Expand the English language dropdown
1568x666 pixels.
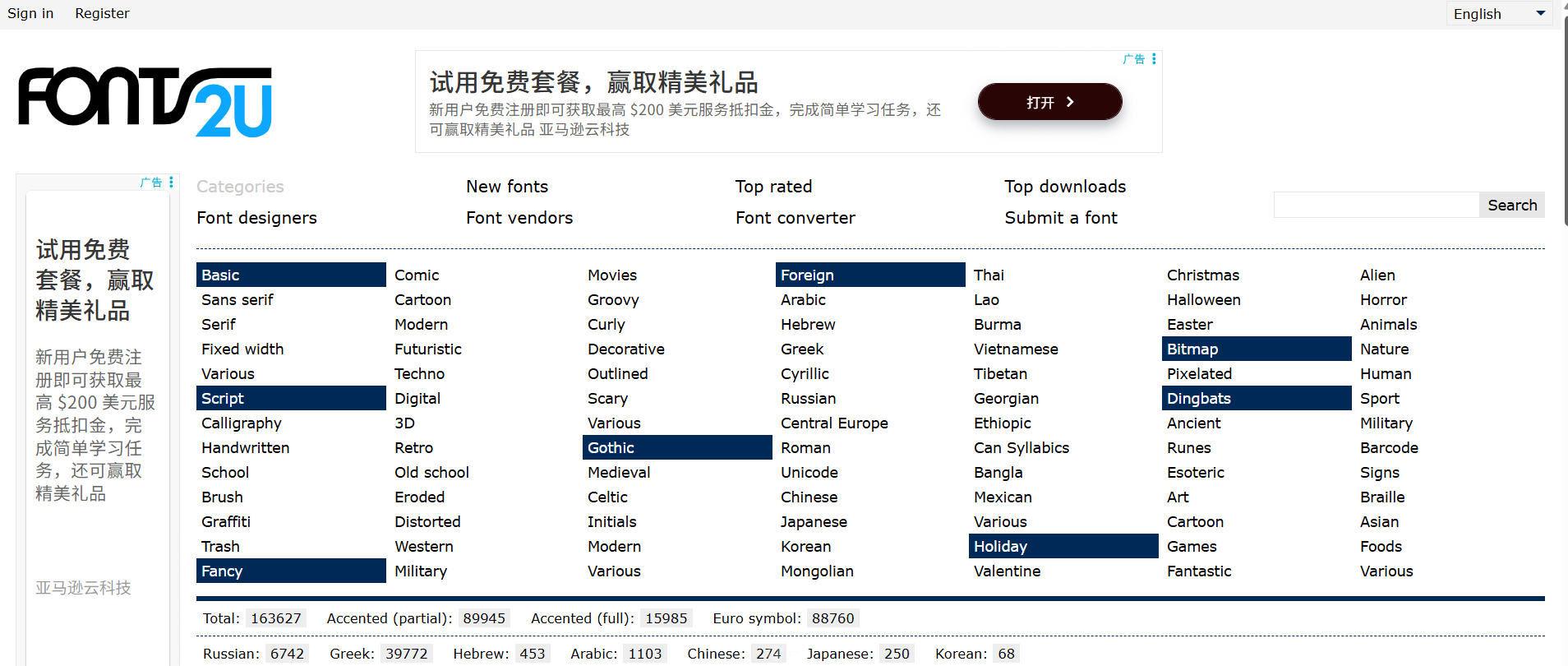coord(1498,14)
